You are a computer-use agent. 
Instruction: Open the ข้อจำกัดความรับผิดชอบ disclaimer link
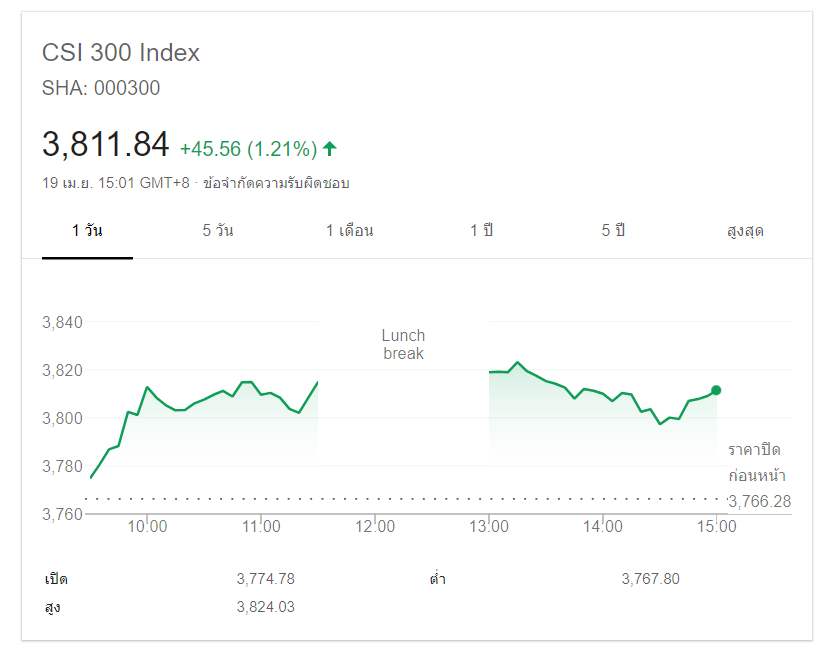[276, 183]
